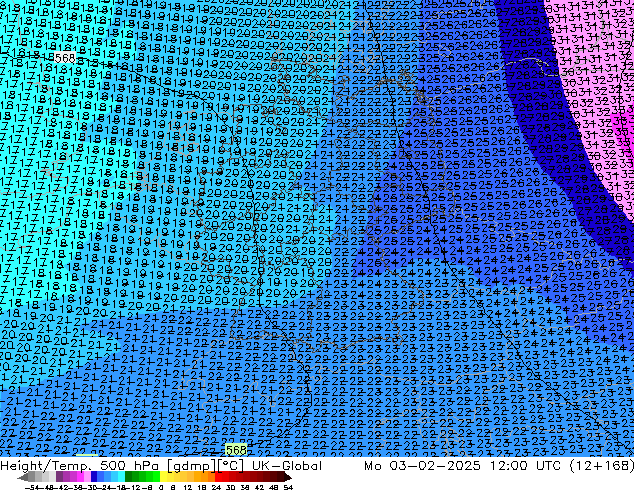The width and height of the screenshot is (634, 490).
Task: Click the '12:00 UTC (12+168)' time text
Action: click(562, 466)
